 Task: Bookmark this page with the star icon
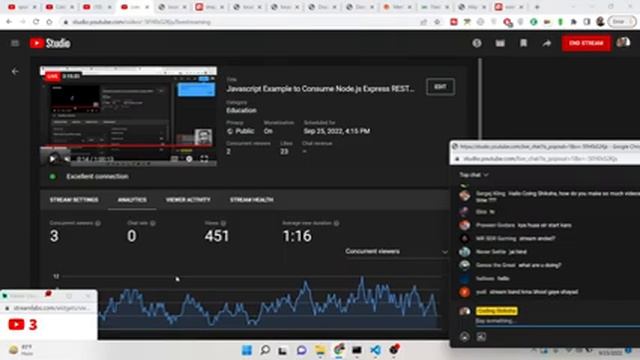[437, 22]
